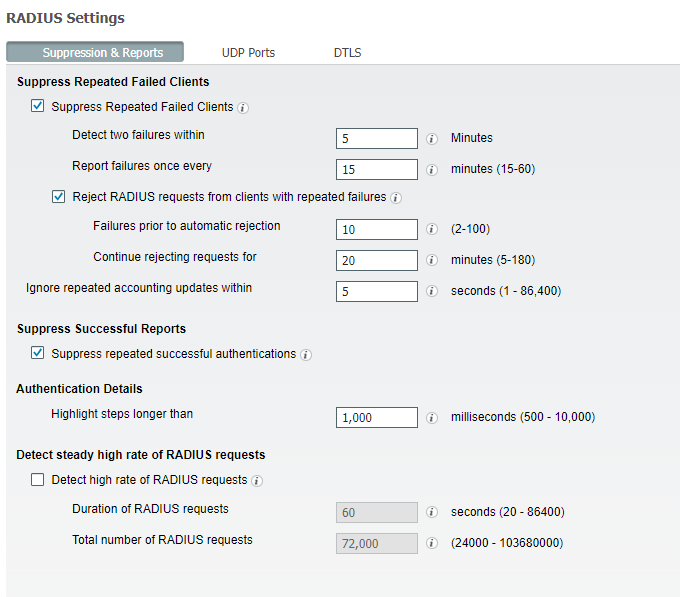Click Failures prior to automatic rejection field
The image size is (680, 597).
[x=377, y=229]
